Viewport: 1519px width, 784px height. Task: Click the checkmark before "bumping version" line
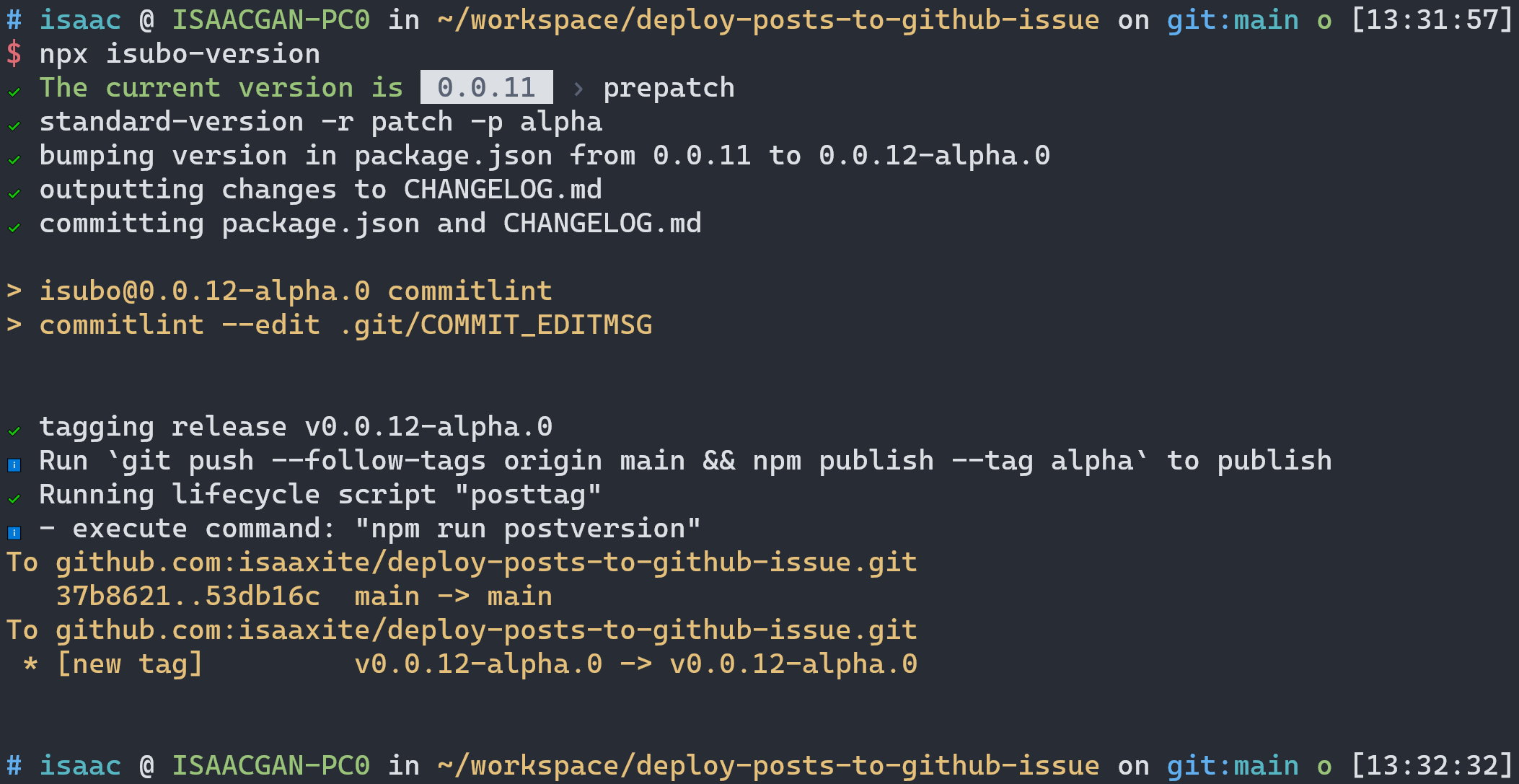[14, 159]
